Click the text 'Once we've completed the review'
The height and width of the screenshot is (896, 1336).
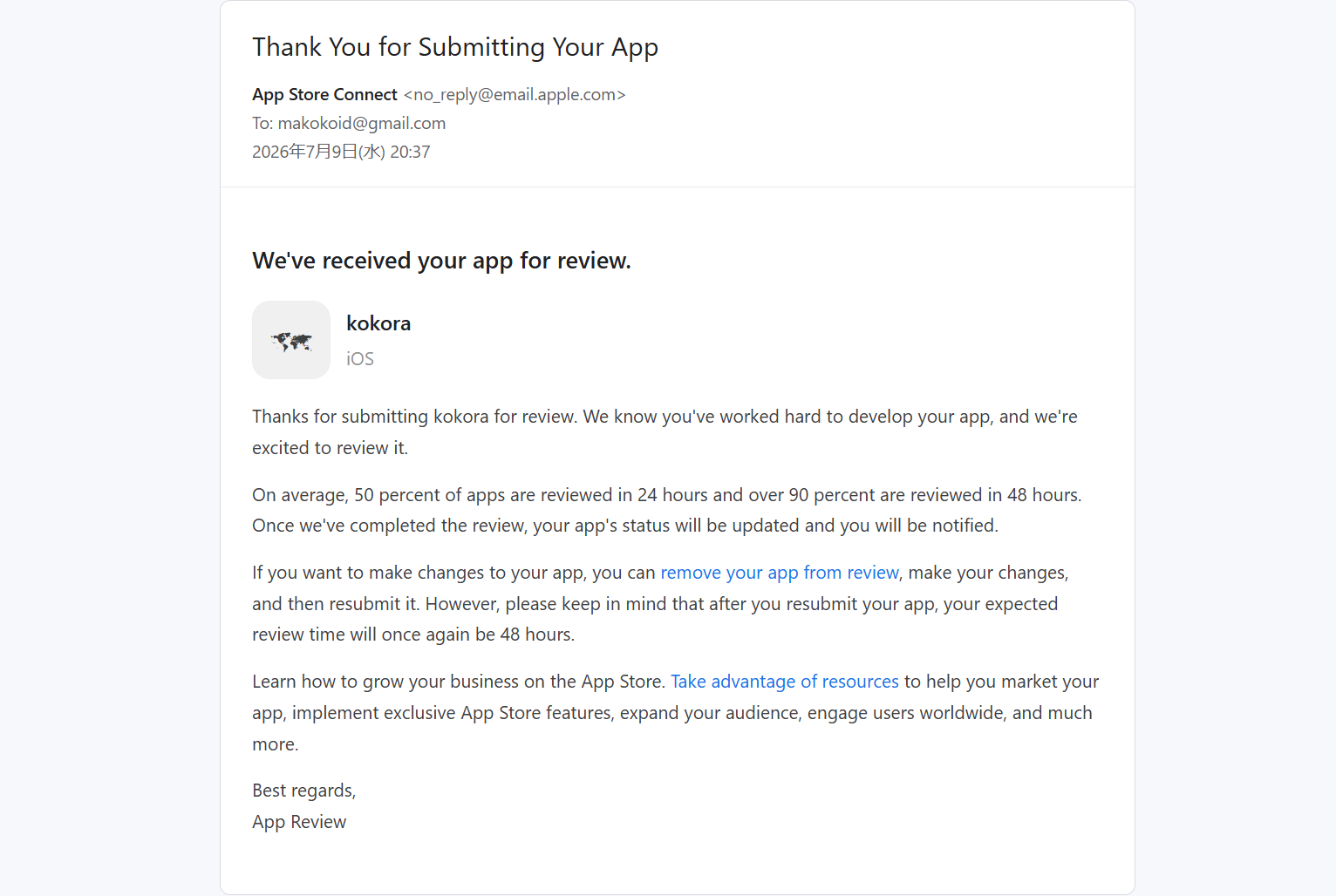(389, 526)
